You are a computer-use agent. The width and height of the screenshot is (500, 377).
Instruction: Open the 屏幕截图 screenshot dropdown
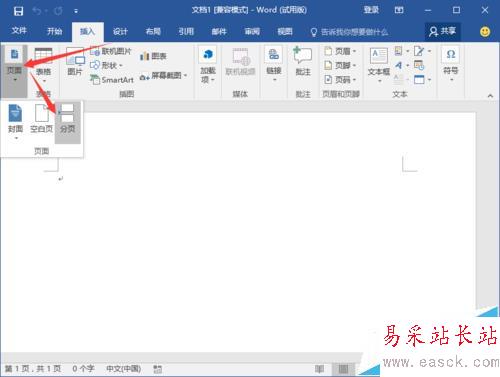click(163, 76)
